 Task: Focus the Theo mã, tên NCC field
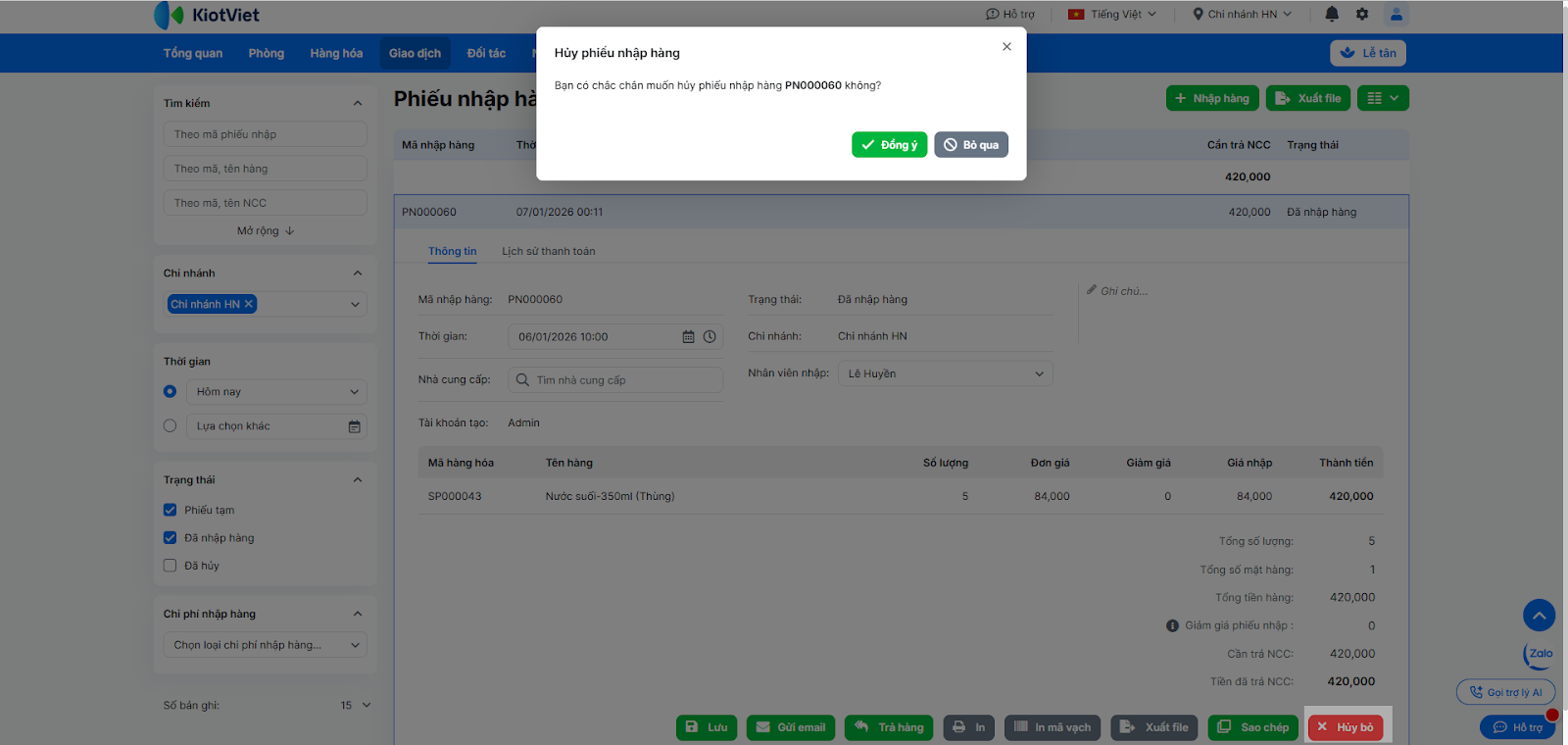click(x=266, y=203)
